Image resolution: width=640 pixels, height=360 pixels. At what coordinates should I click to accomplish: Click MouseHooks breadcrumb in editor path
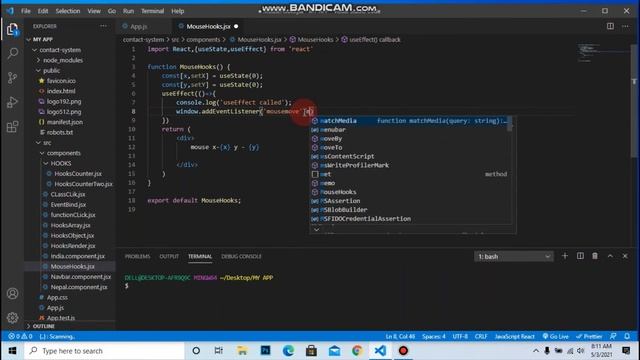[315, 40]
